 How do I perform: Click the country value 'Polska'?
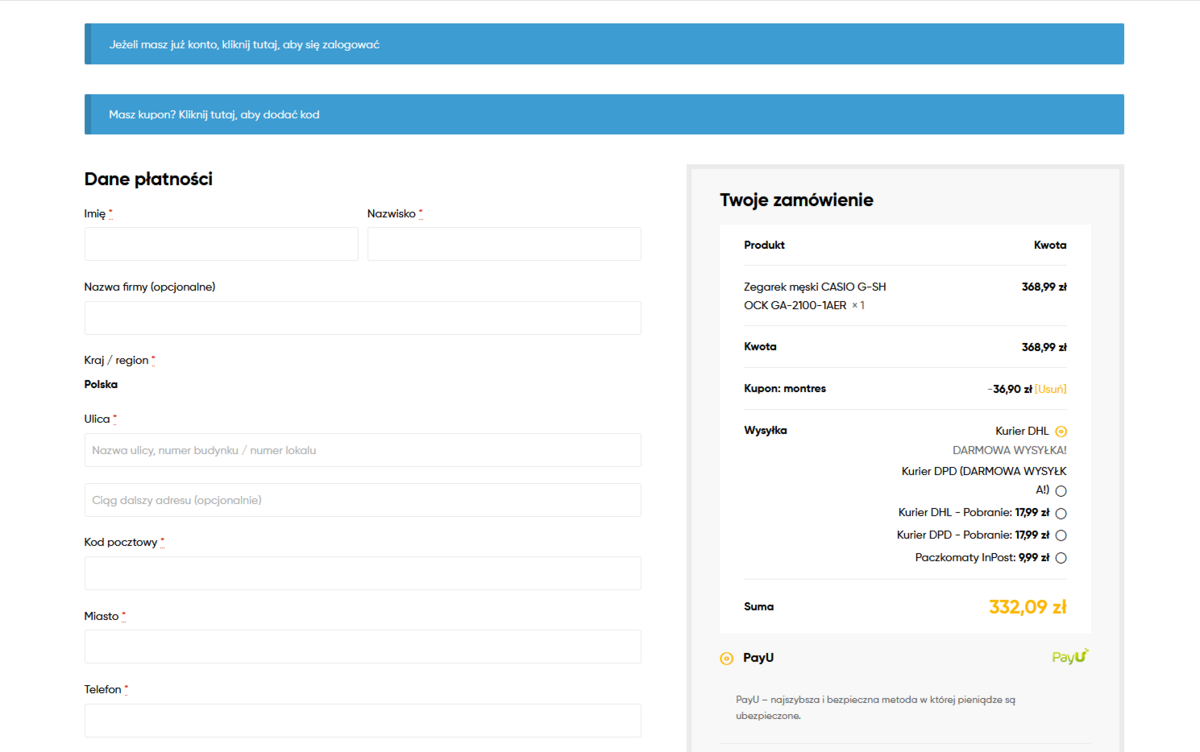(x=101, y=384)
